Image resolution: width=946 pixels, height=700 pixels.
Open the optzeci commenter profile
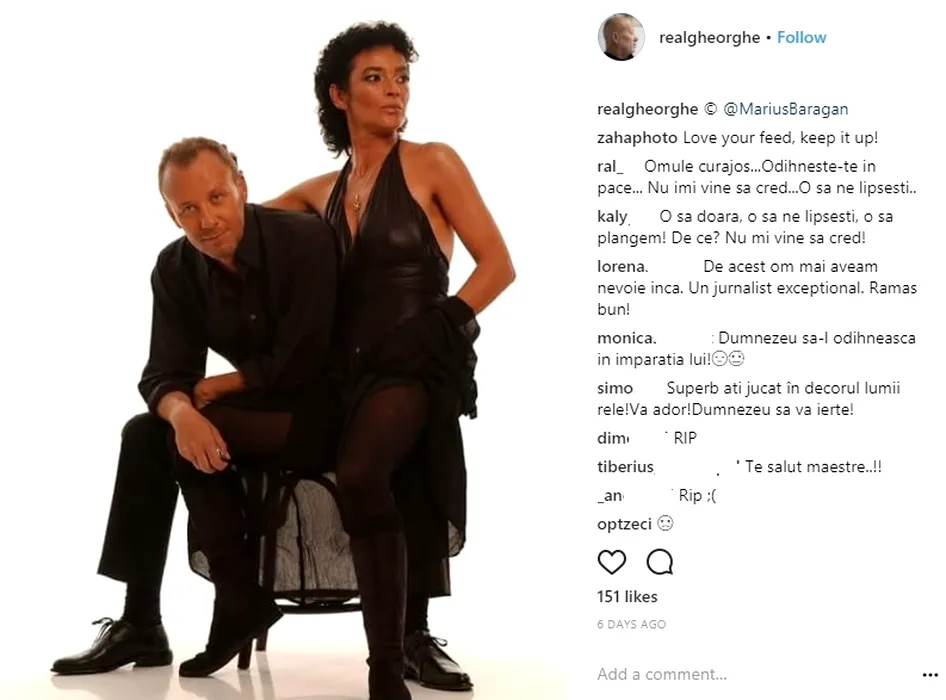(x=624, y=524)
